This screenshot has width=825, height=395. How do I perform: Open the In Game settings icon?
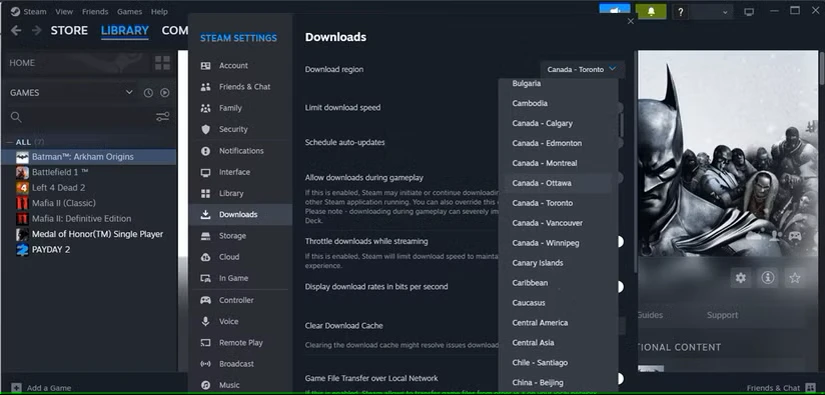point(206,278)
